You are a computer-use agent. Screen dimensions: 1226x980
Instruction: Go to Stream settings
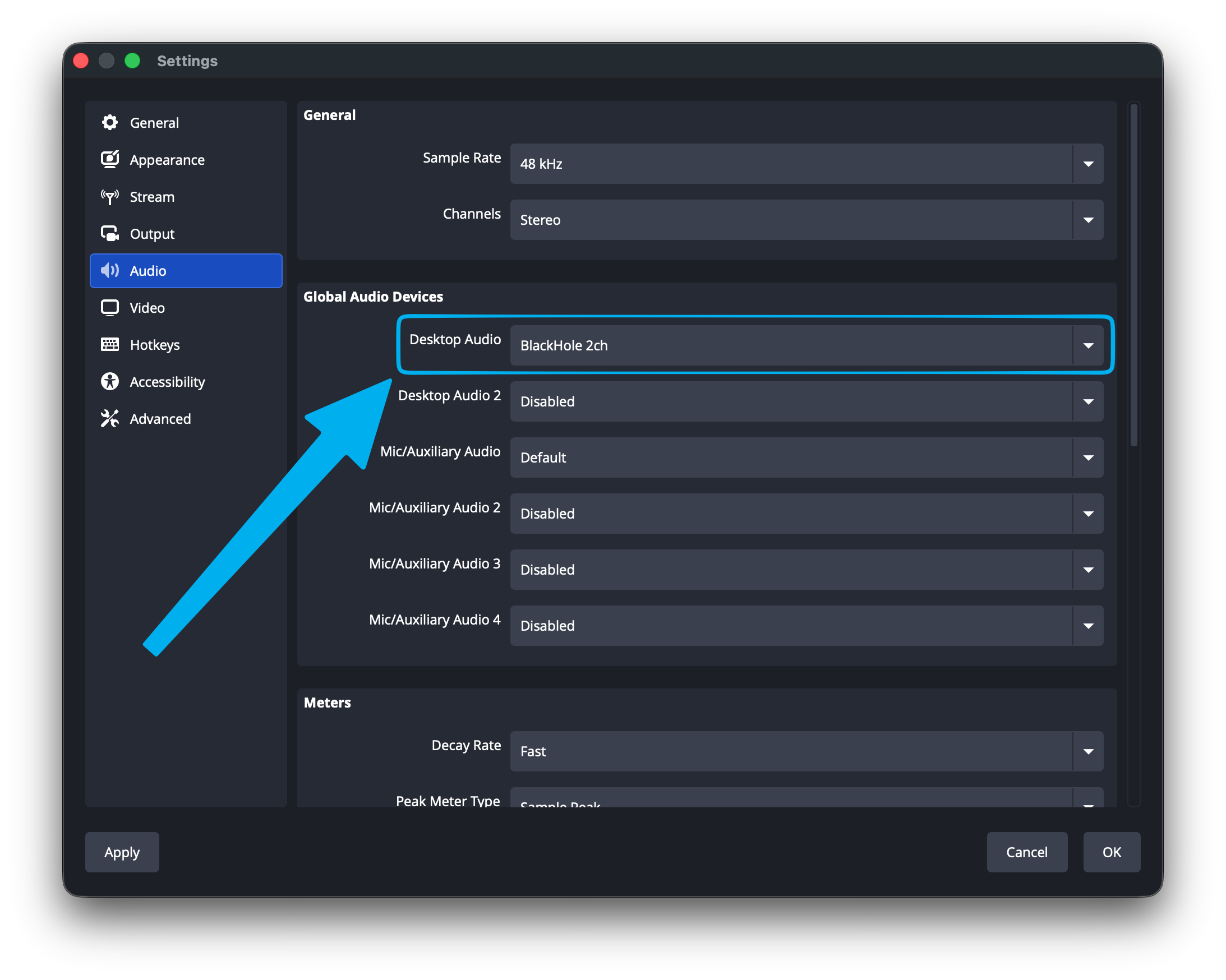coord(186,197)
